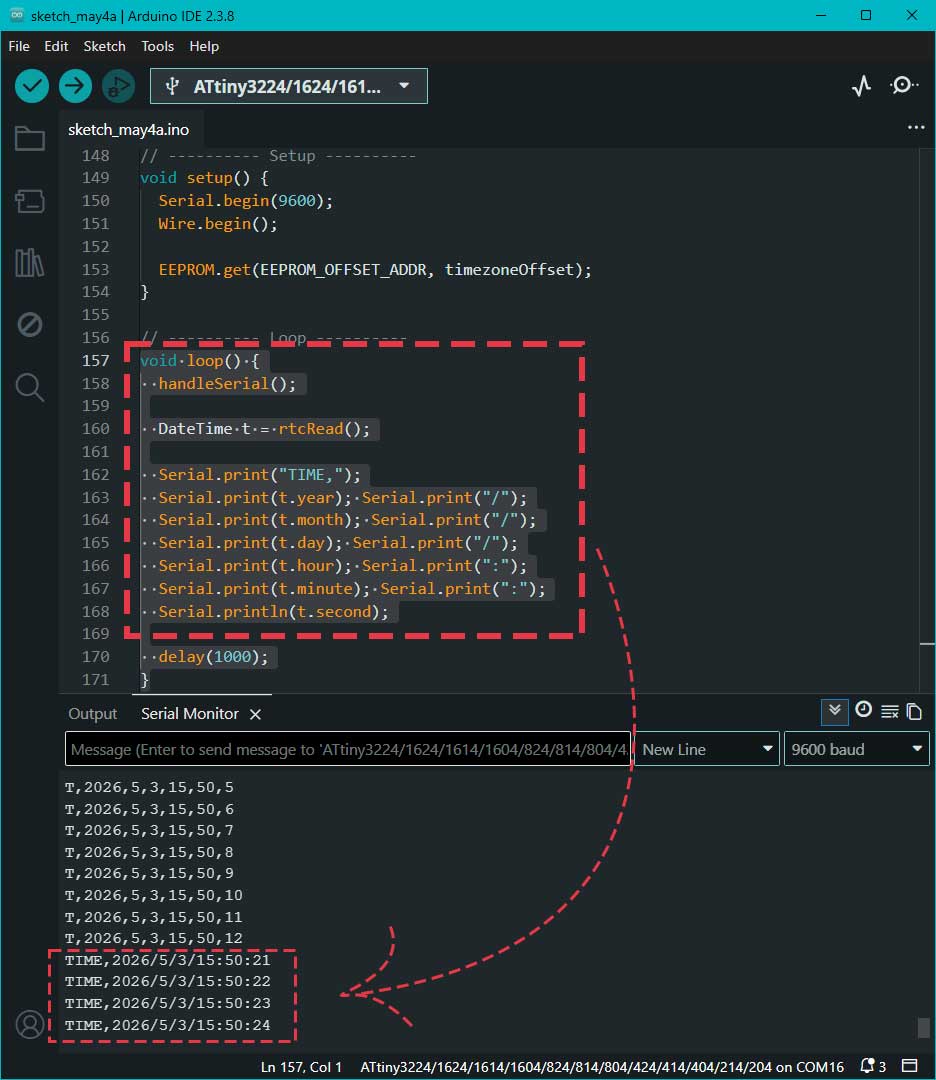
Task: Open the Library Manager books icon
Action: tap(30, 262)
